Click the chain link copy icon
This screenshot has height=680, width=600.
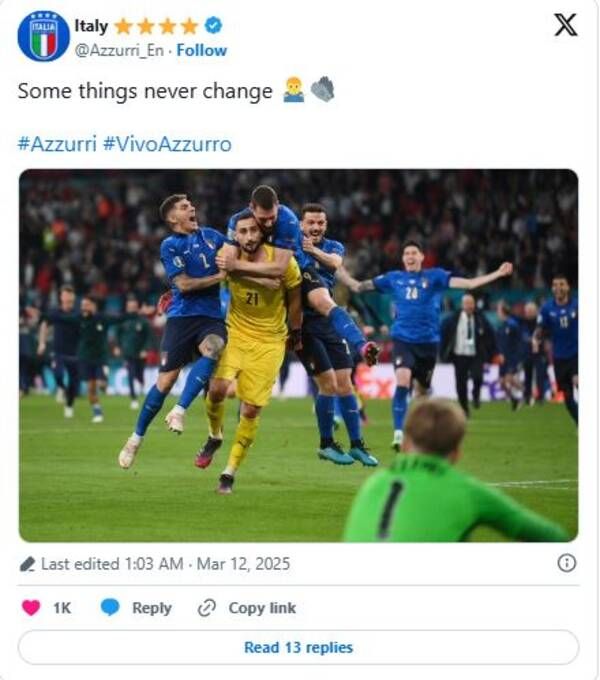point(207,607)
